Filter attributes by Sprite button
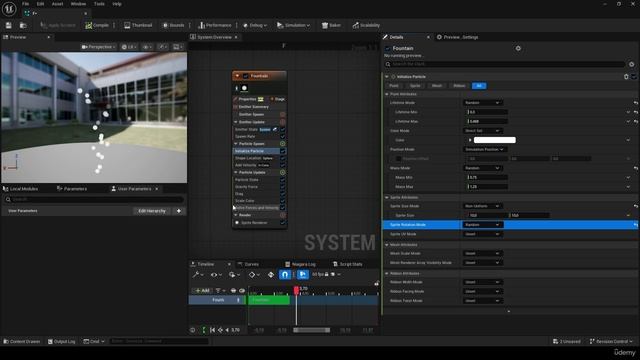640x360 pixels. [x=415, y=86]
